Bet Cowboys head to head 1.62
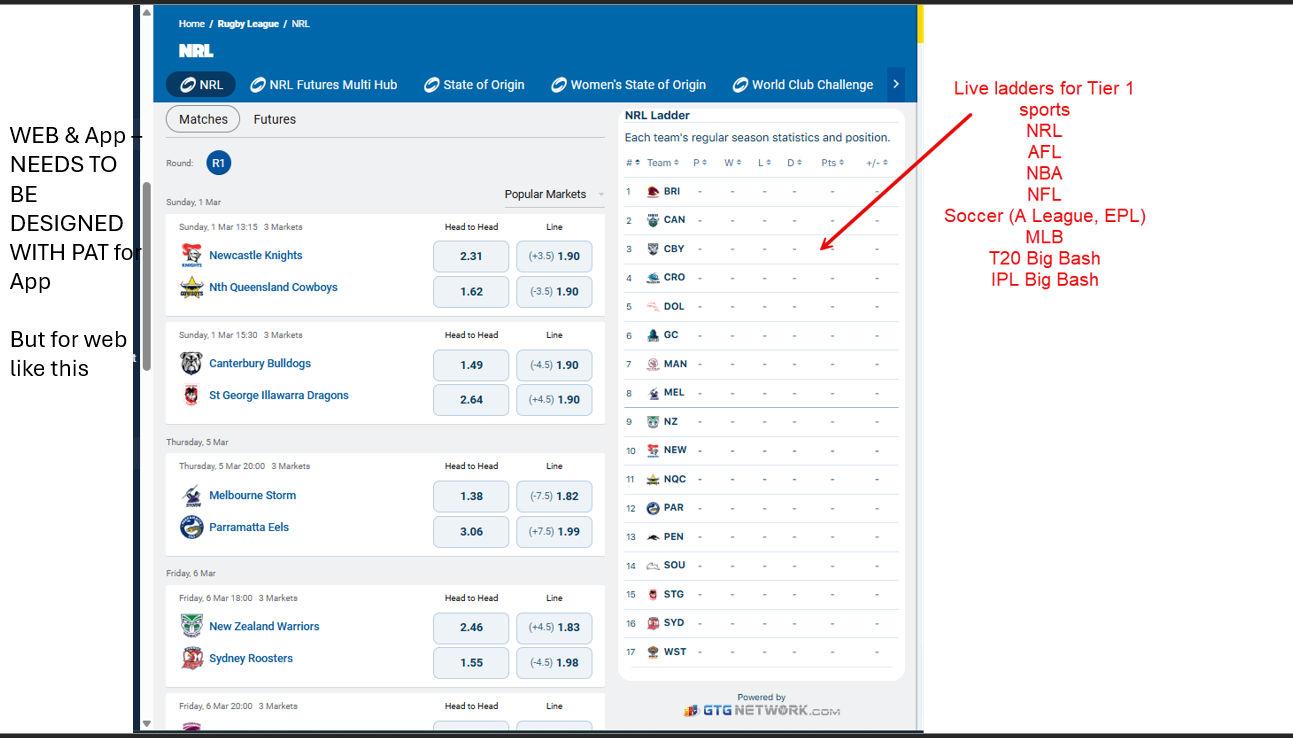 coord(471,292)
